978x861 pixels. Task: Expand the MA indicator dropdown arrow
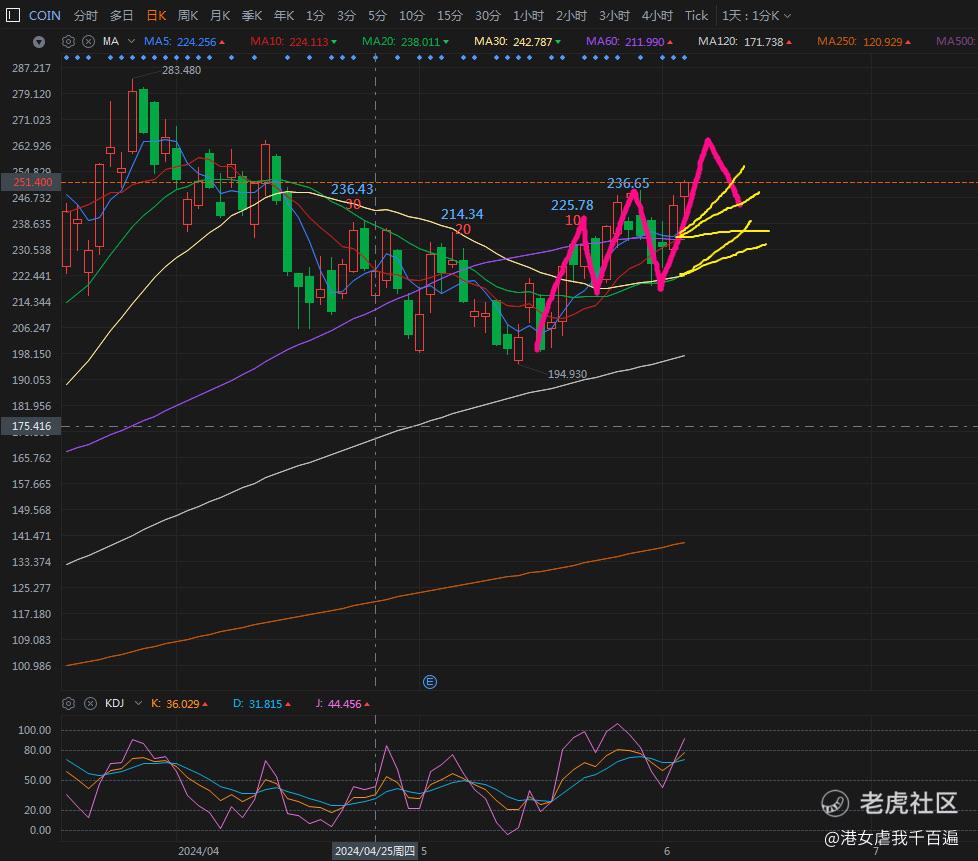click(132, 41)
